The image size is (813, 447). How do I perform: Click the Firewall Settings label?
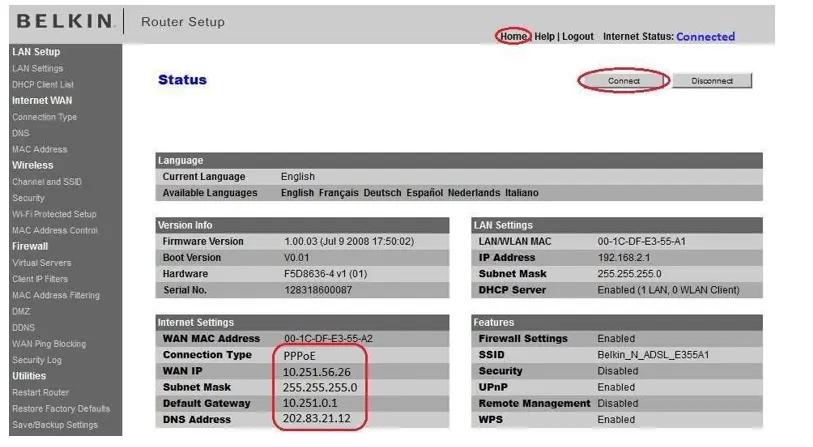pyautogui.click(x=523, y=339)
